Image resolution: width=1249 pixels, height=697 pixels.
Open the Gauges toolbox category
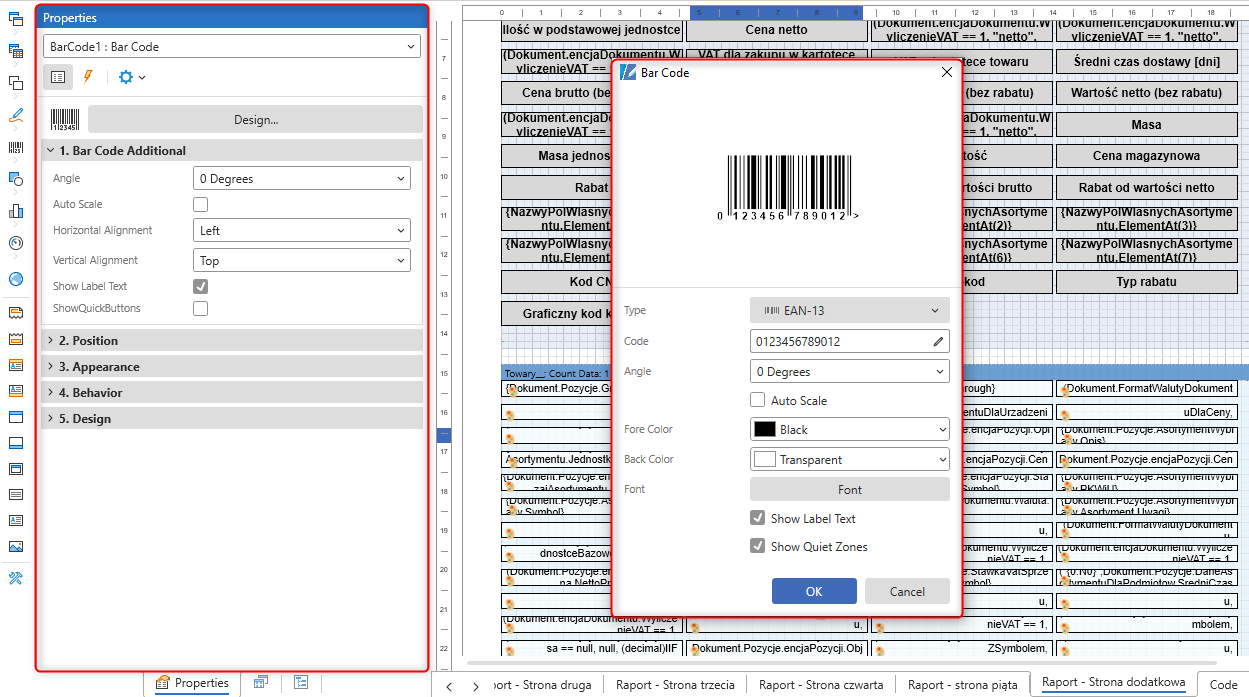coord(16,243)
